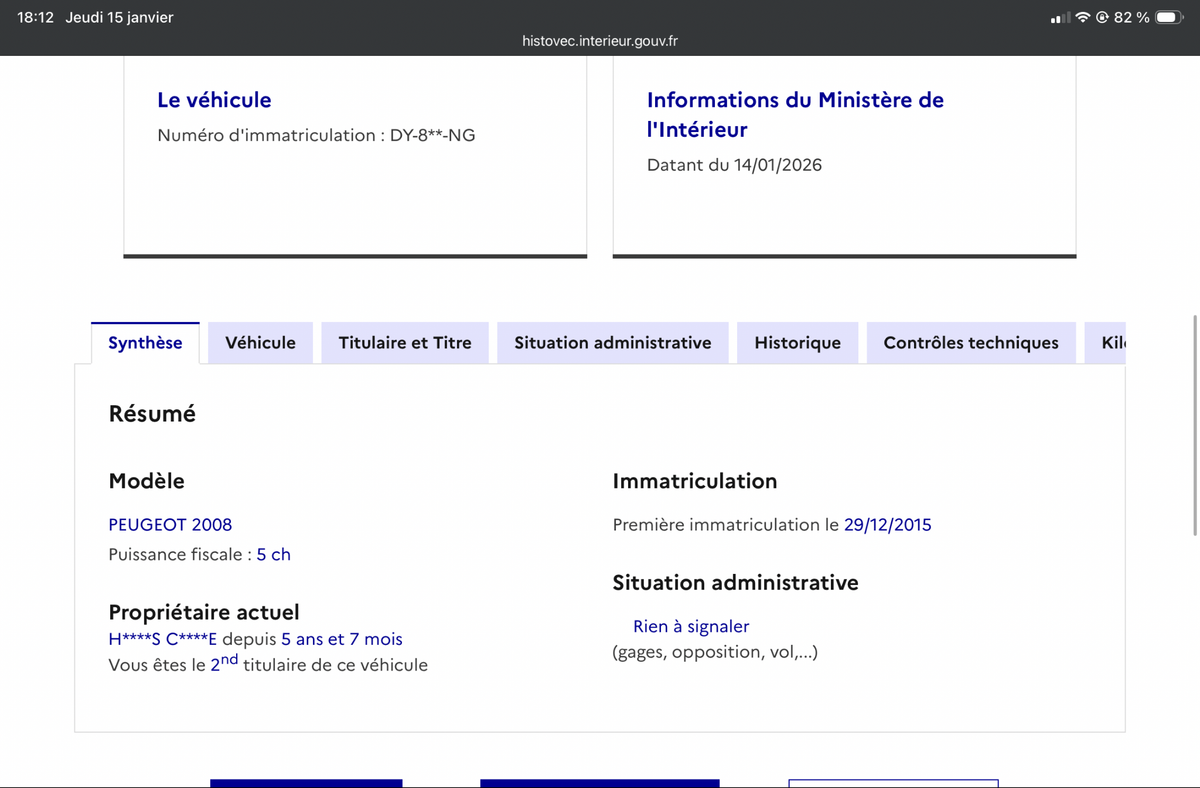Switch to the Véhicule tab

pos(260,343)
